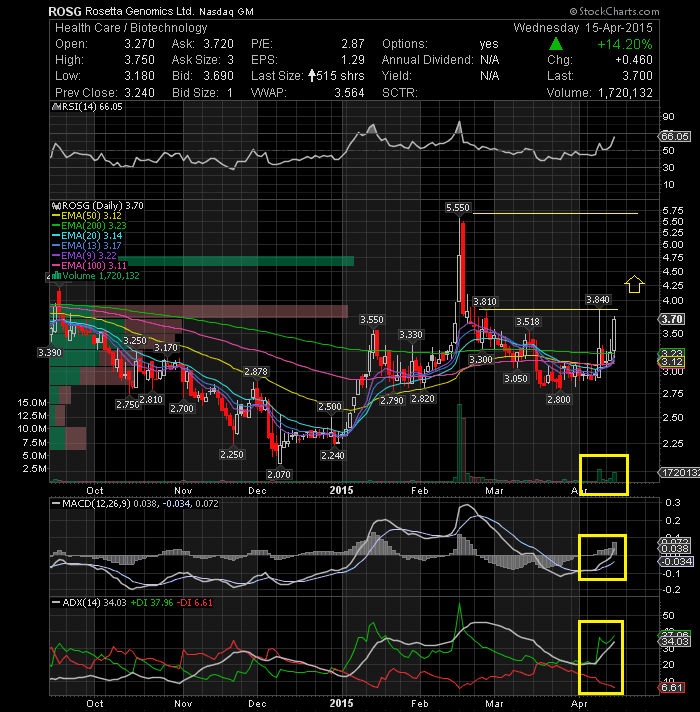Click the 66.05 RSI value tag on right axis
700x712 pixels.
(675, 136)
